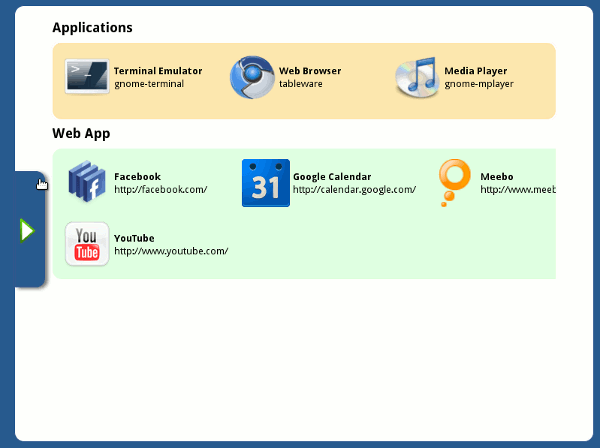Click the Terminal Emulator label
Viewport: 600px width, 448px height.
click(x=158, y=71)
